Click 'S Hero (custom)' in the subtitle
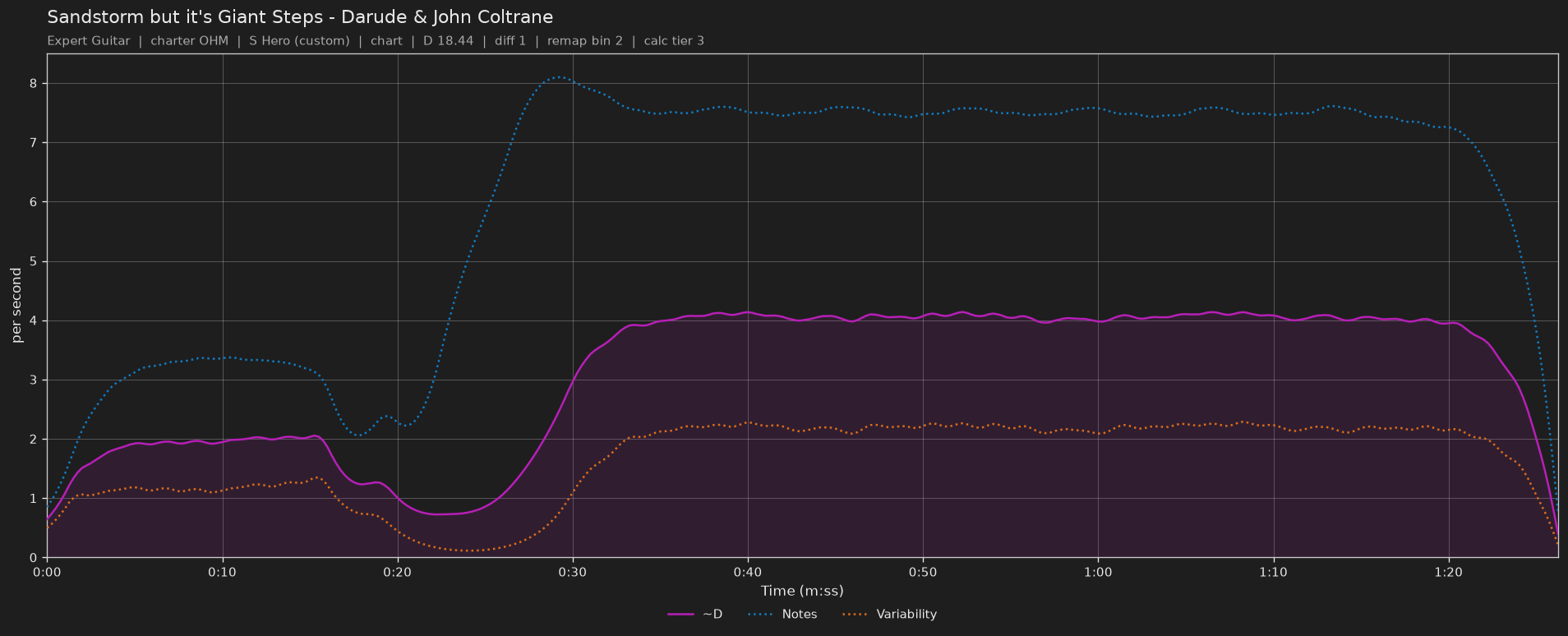The image size is (1568, 636). (299, 41)
